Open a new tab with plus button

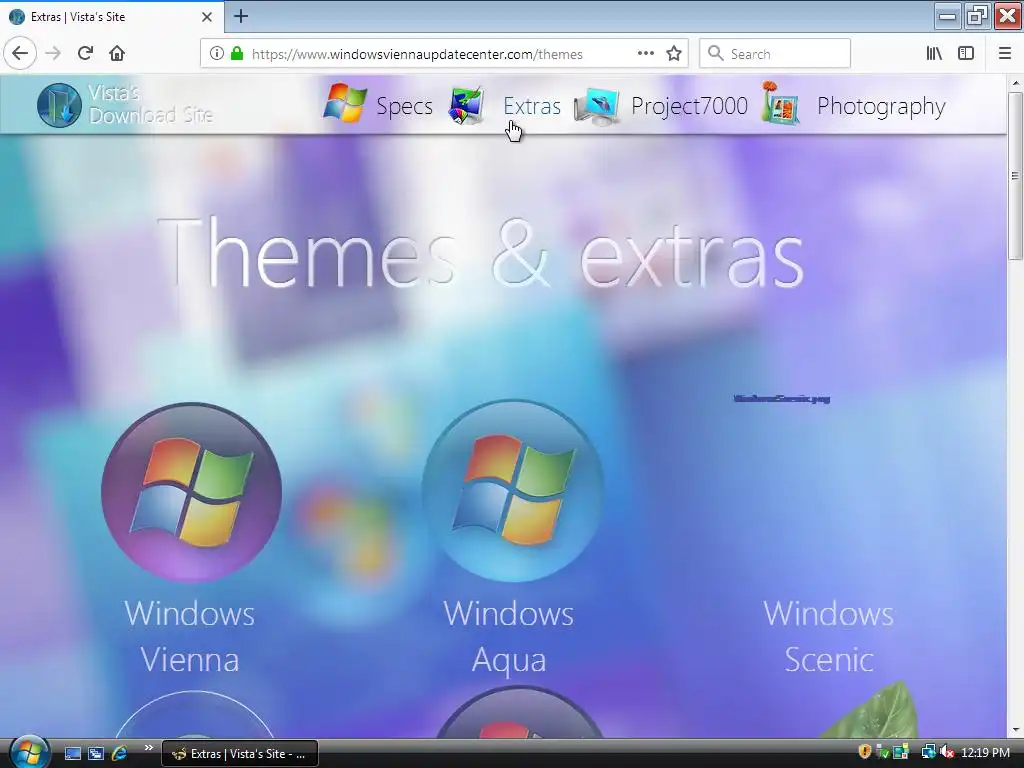point(241,16)
